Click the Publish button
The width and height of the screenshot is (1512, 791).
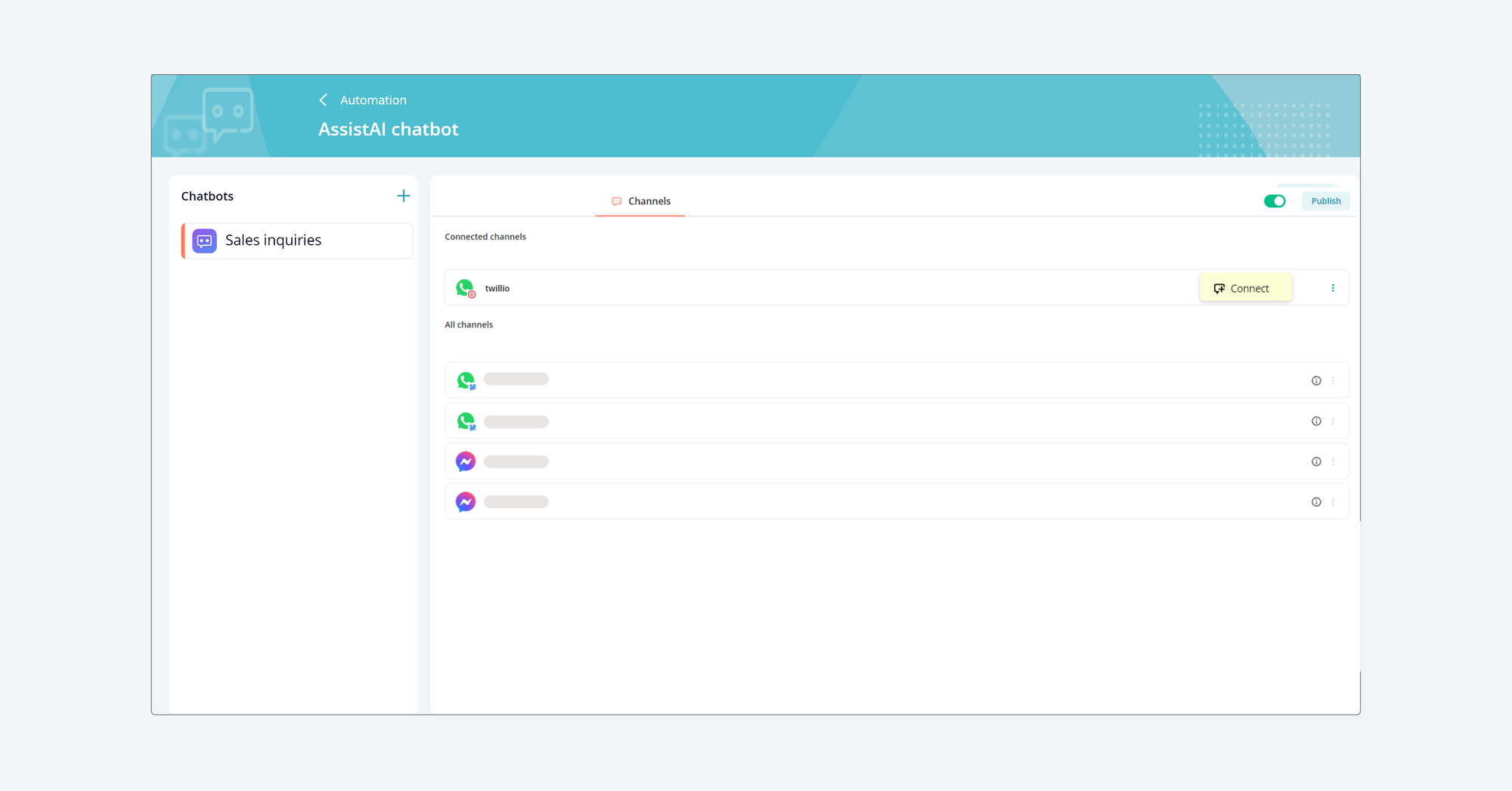click(1325, 200)
